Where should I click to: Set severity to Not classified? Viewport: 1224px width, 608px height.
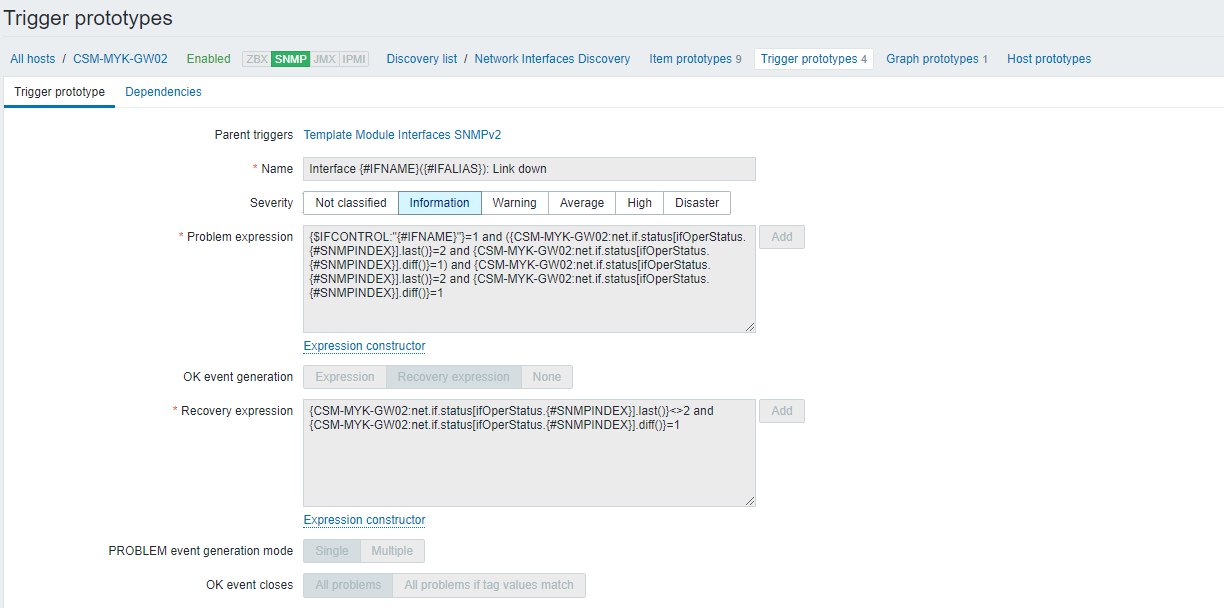click(351, 203)
